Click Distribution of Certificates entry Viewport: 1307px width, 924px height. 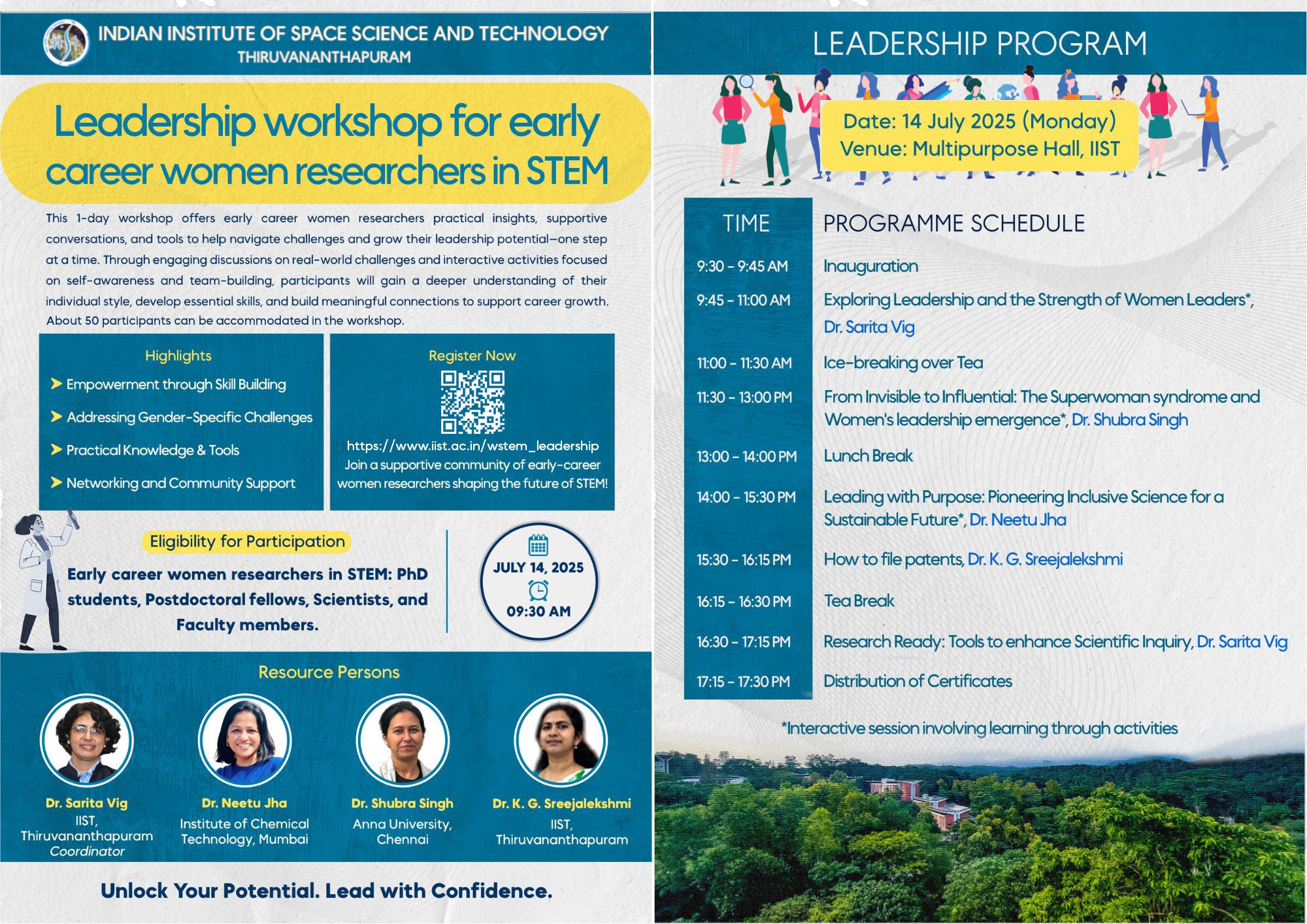pos(918,681)
